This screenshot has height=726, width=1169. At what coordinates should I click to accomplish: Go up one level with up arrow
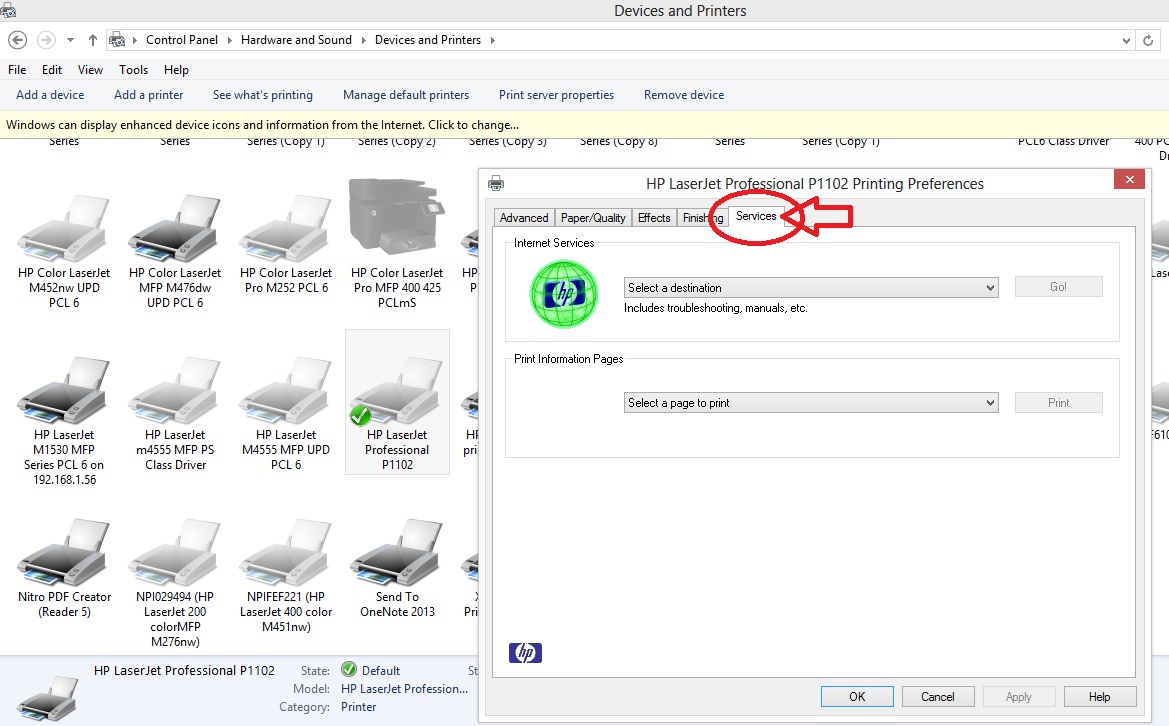pyautogui.click(x=92, y=40)
